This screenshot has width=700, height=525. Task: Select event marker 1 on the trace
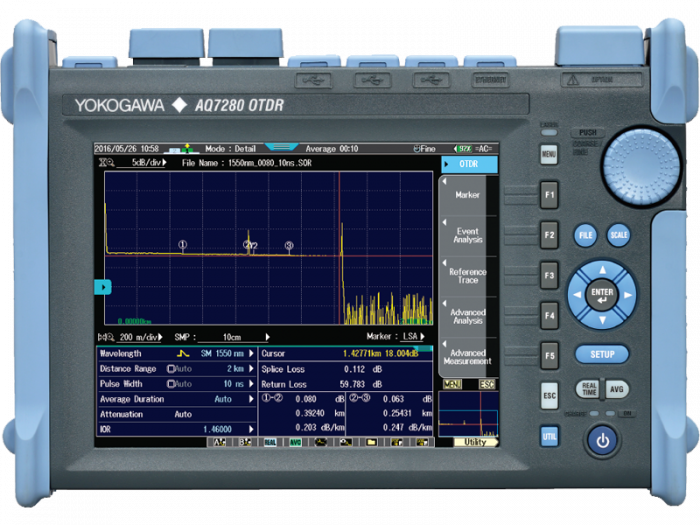click(x=183, y=245)
